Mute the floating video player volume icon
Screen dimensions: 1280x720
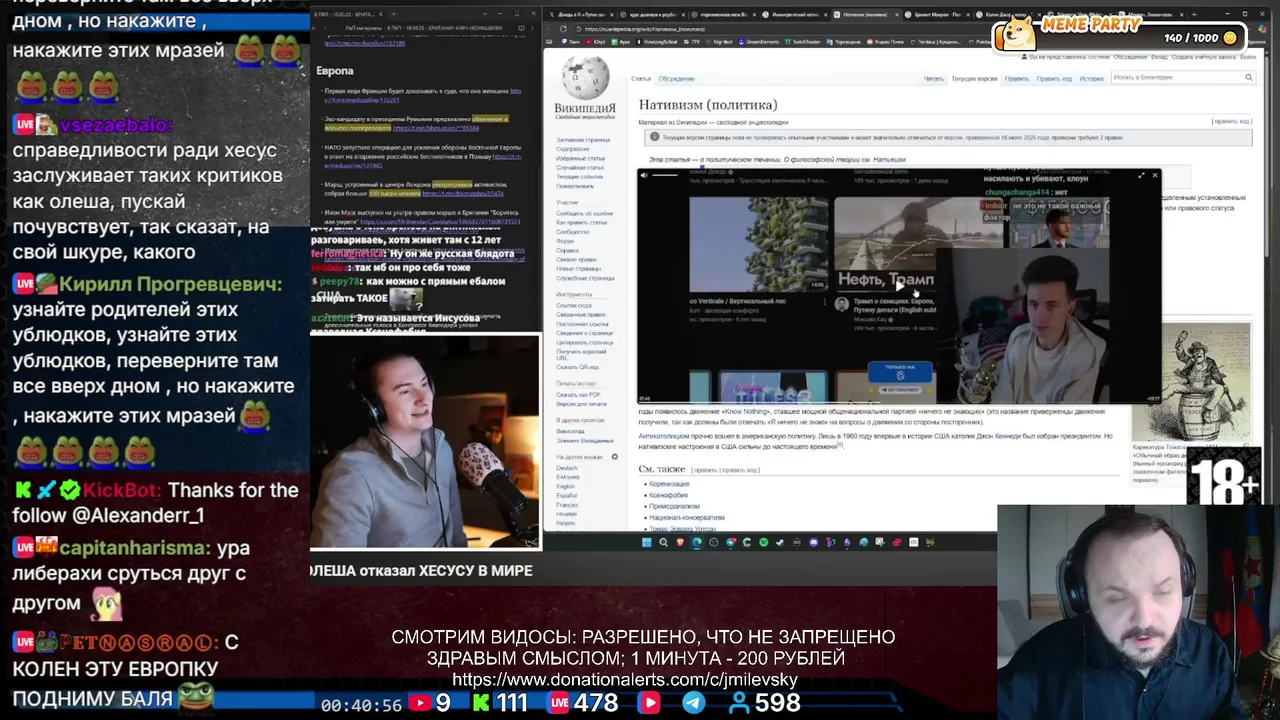click(x=645, y=175)
